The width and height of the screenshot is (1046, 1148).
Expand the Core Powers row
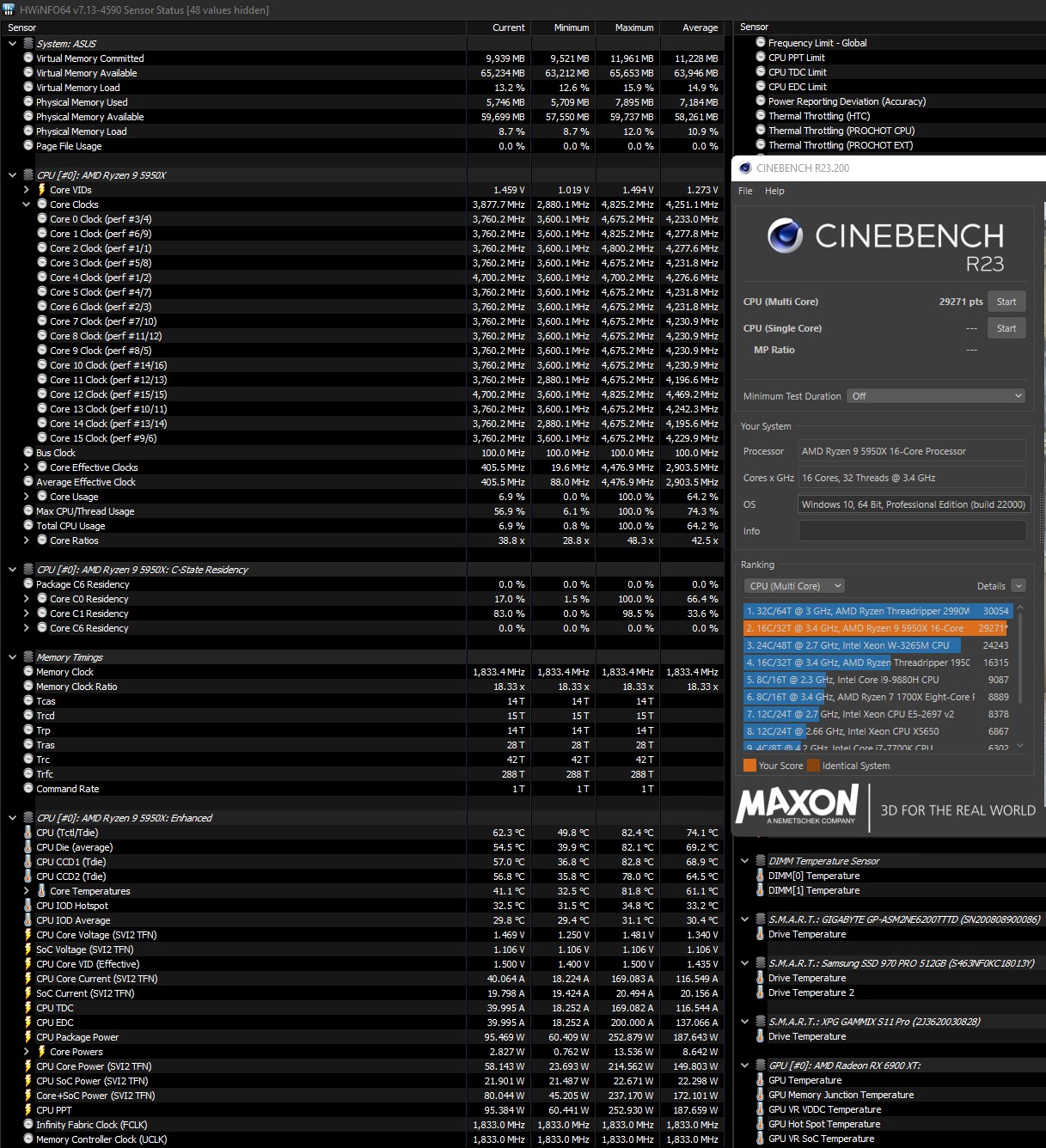click(26, 1052)
